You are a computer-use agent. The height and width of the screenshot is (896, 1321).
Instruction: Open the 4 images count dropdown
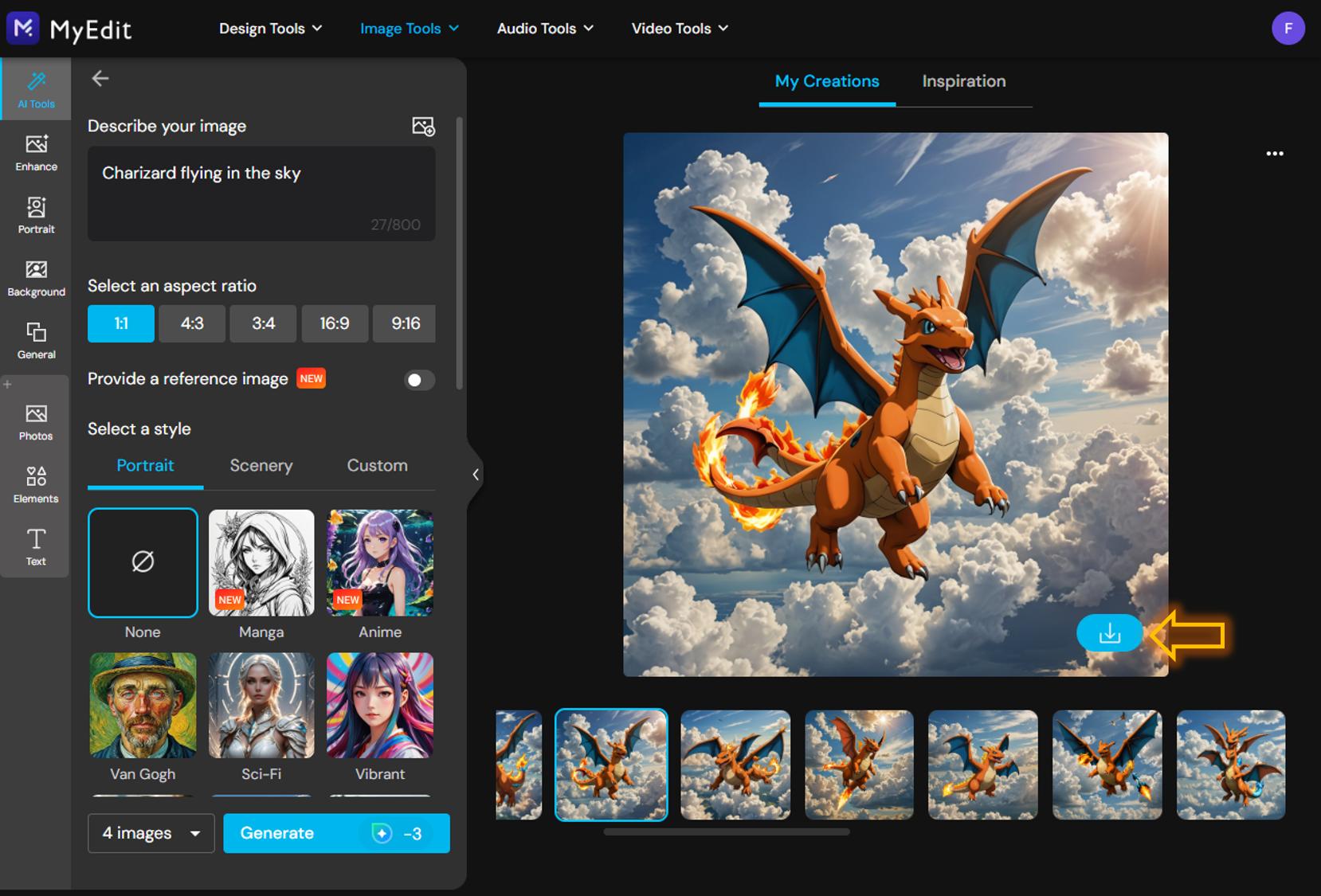pos(151,833)
